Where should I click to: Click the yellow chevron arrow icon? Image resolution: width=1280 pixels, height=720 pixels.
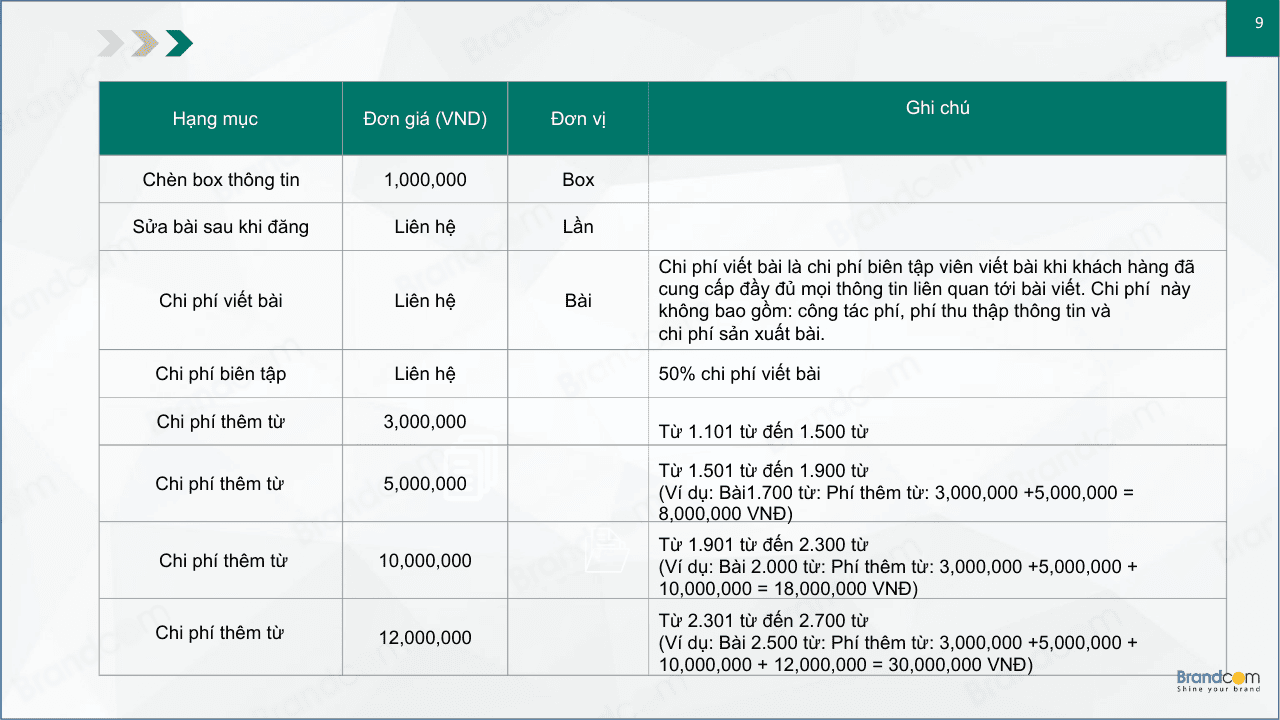click(145, 44)
